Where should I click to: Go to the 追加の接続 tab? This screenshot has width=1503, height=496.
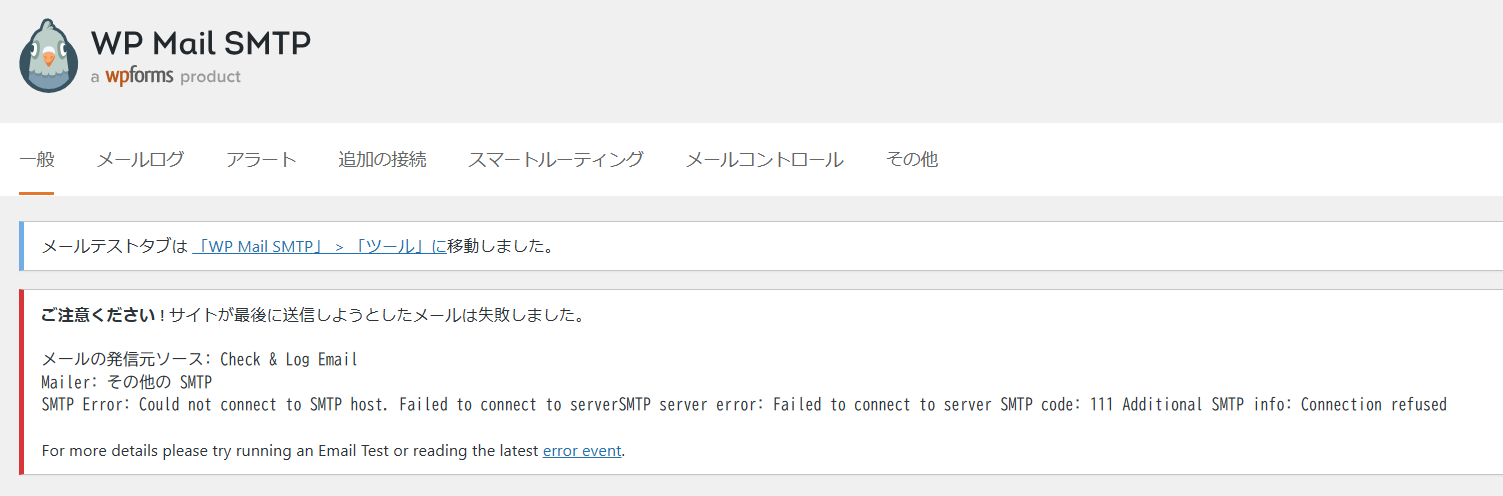click(382, 160)
